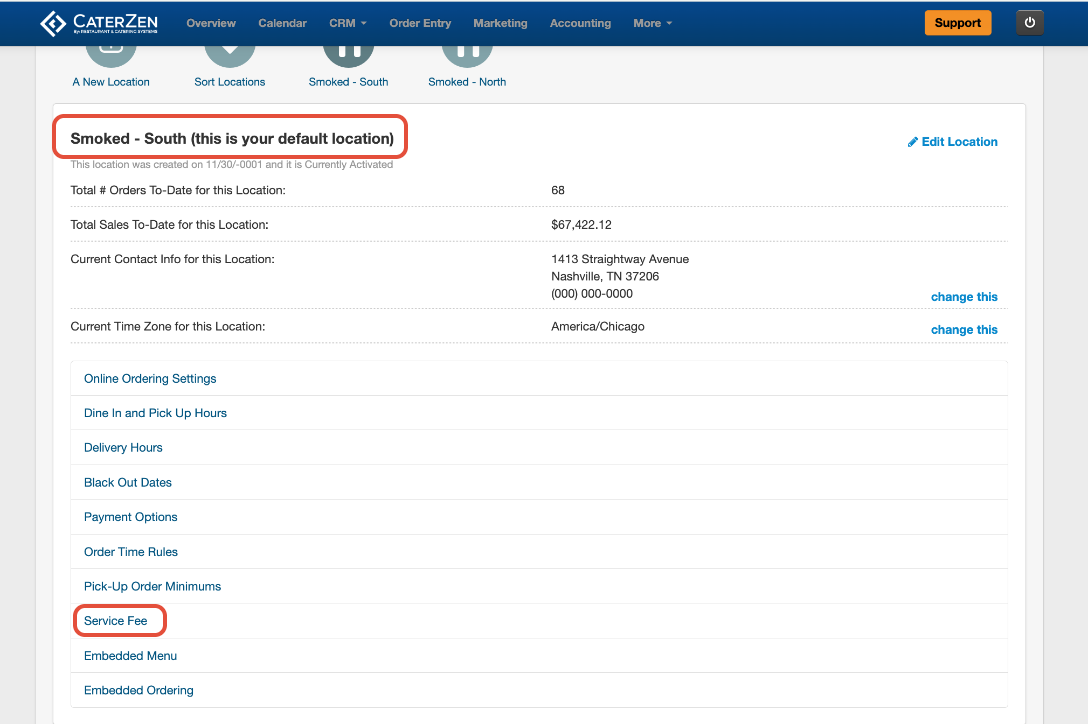The width and height of the screenshot is (1088, 724).
Task: Click the Nashville, TN 37206 text
Action: [605, 276]
